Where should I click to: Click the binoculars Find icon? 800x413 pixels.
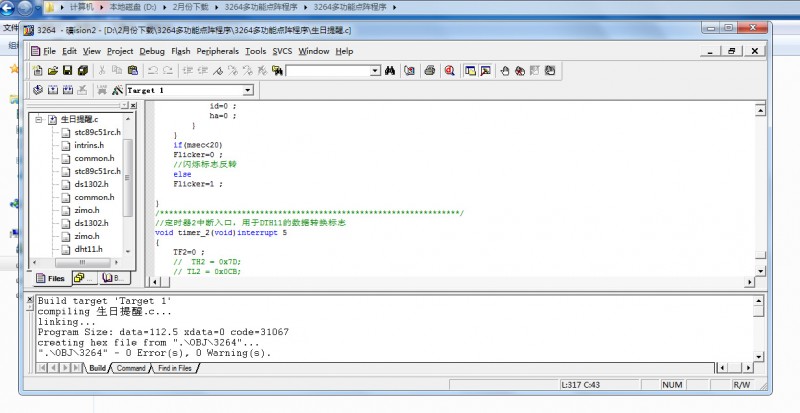coord(392,71)
